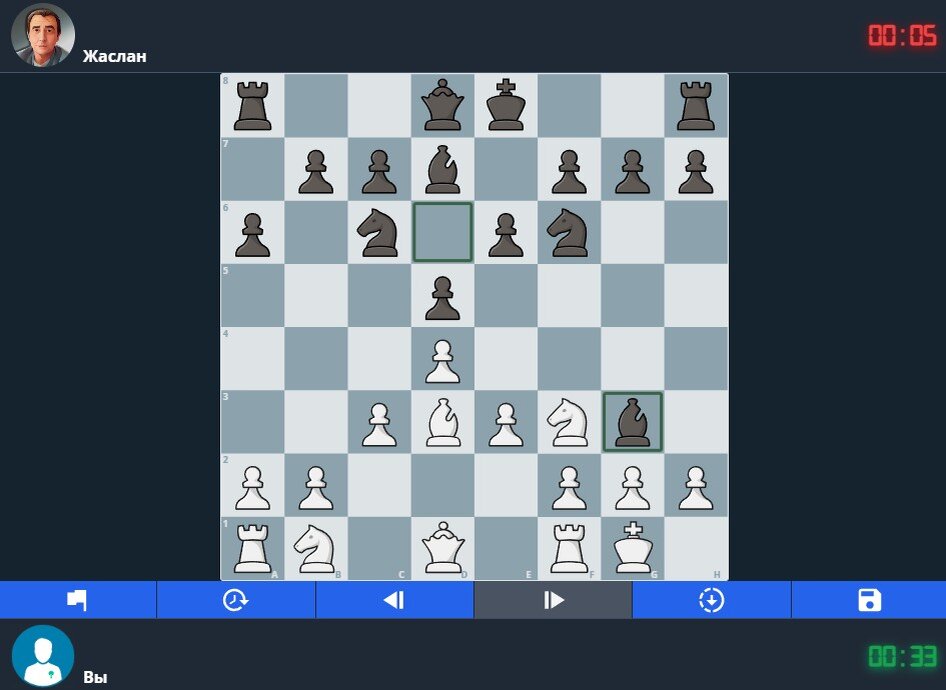Click the black pawn on d5

coord(443,298)
